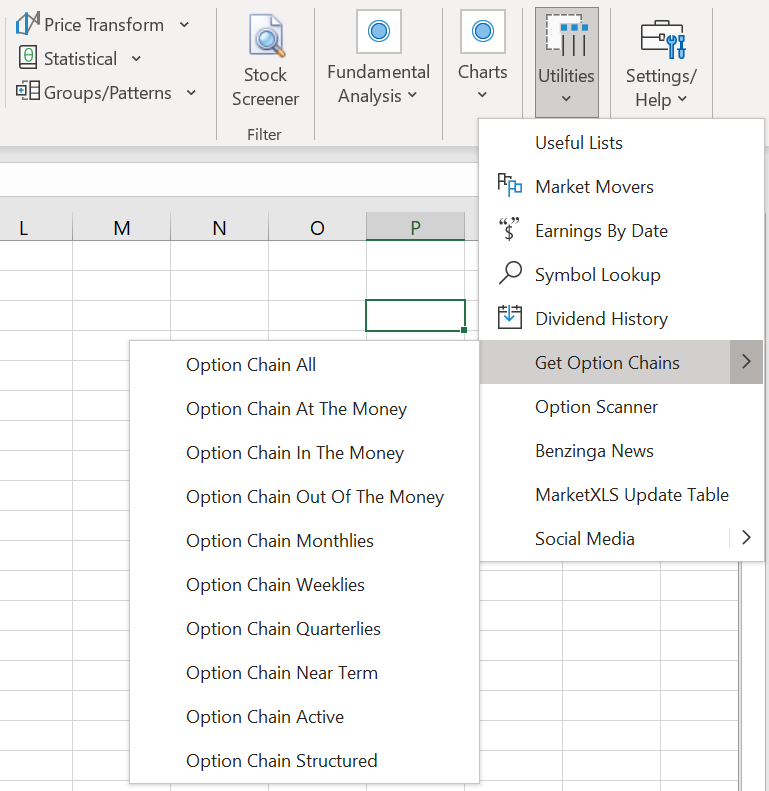Screen dimensions: 769x791
Task: Click the Settings/Help label
Action: point(661,88)
